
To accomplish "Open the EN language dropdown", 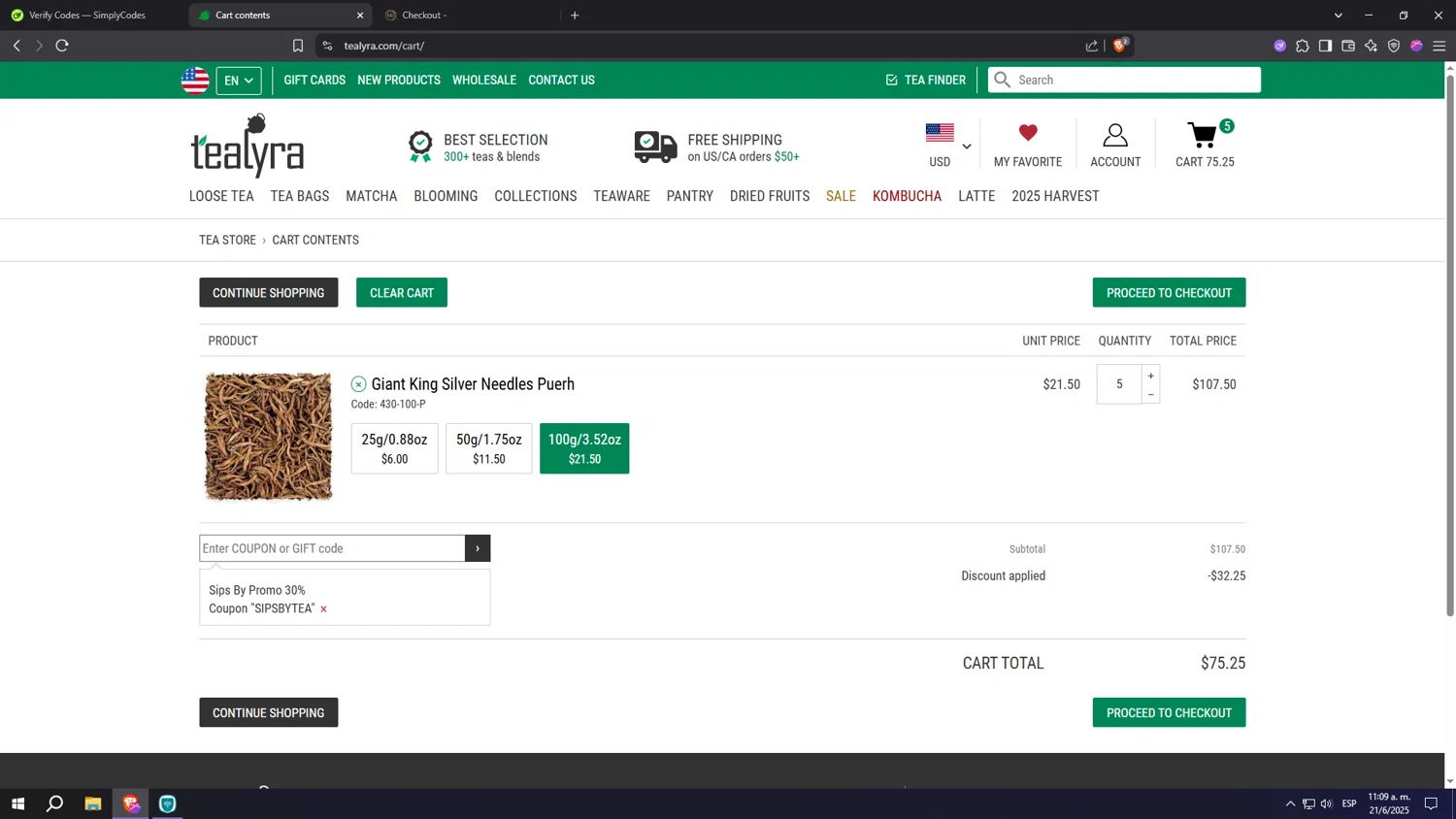I will [x=239, y=81].
